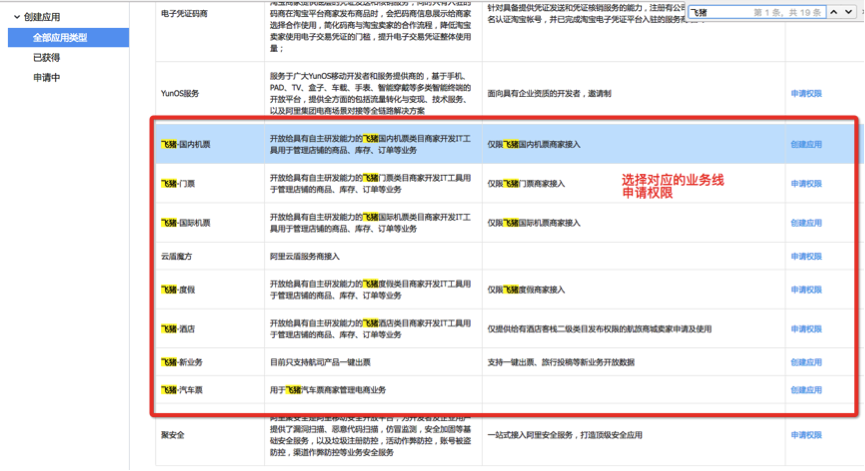Click the 一站式接入阿里安全服务 cell
This screenshot has width=865, height=471.
[564, 435]
